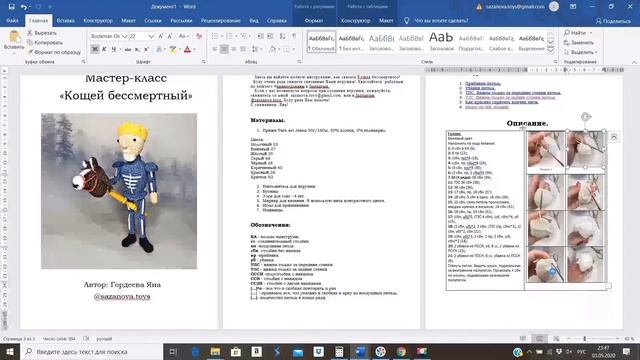Expand the Styles gallery with the More arrow

[x=551, y=50]
